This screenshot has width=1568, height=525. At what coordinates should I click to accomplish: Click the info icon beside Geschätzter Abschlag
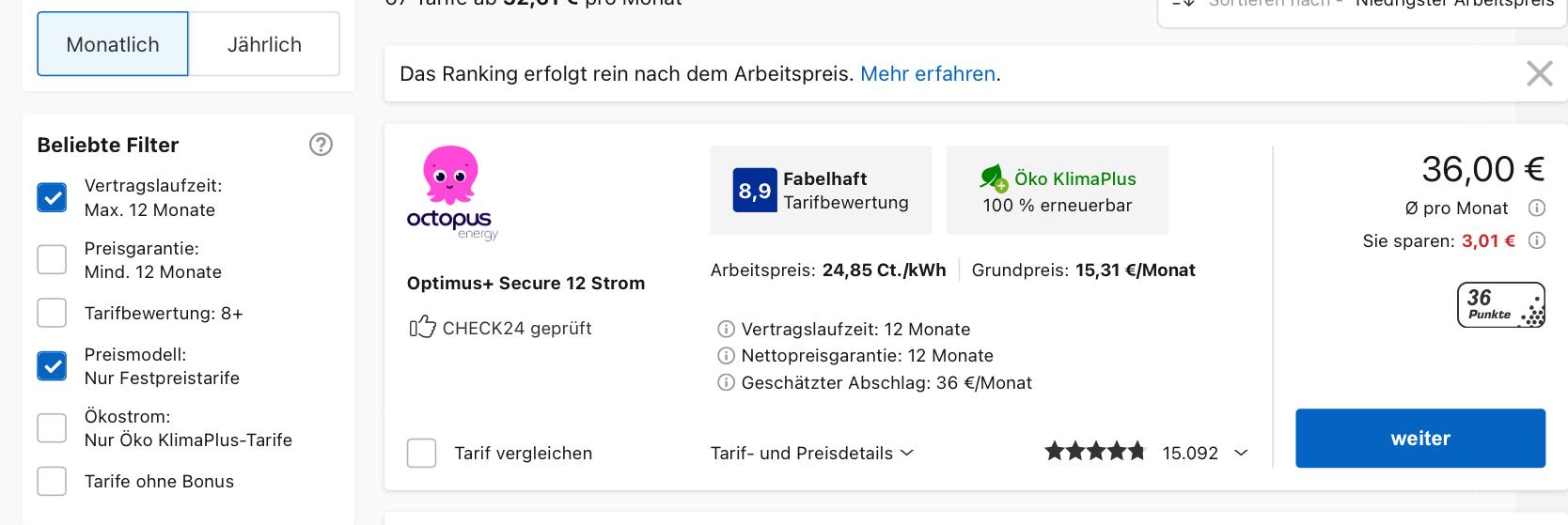click(726, 383)
